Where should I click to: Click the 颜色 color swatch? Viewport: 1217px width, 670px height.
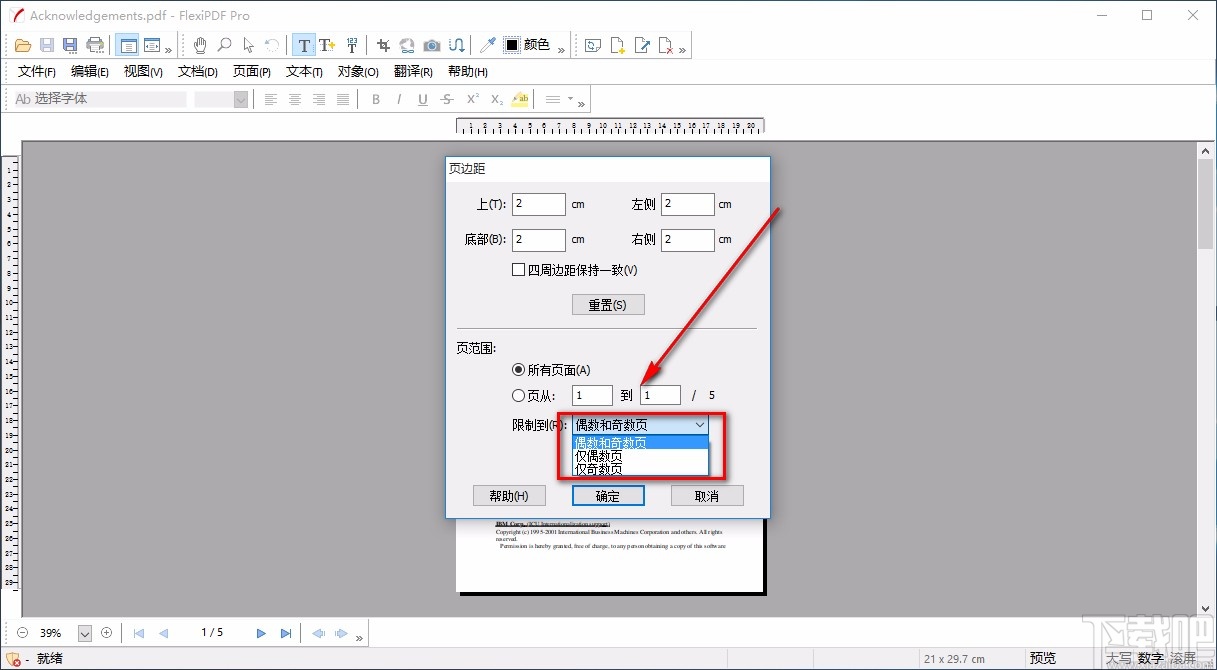pyautogui.click(x=514, y=45)
